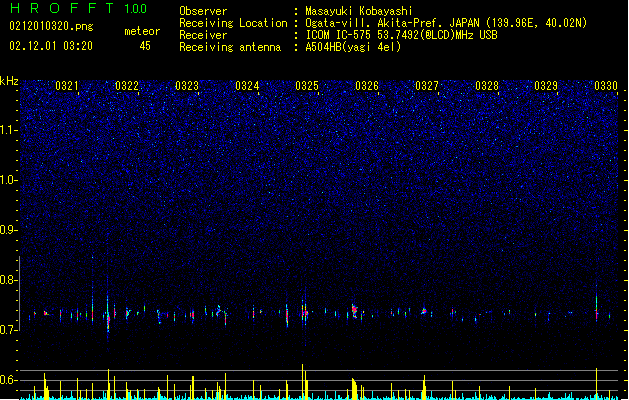Select the 0325 time label
Image resolution: width=629 pixels, height=400 pixels.
[307, 86]
